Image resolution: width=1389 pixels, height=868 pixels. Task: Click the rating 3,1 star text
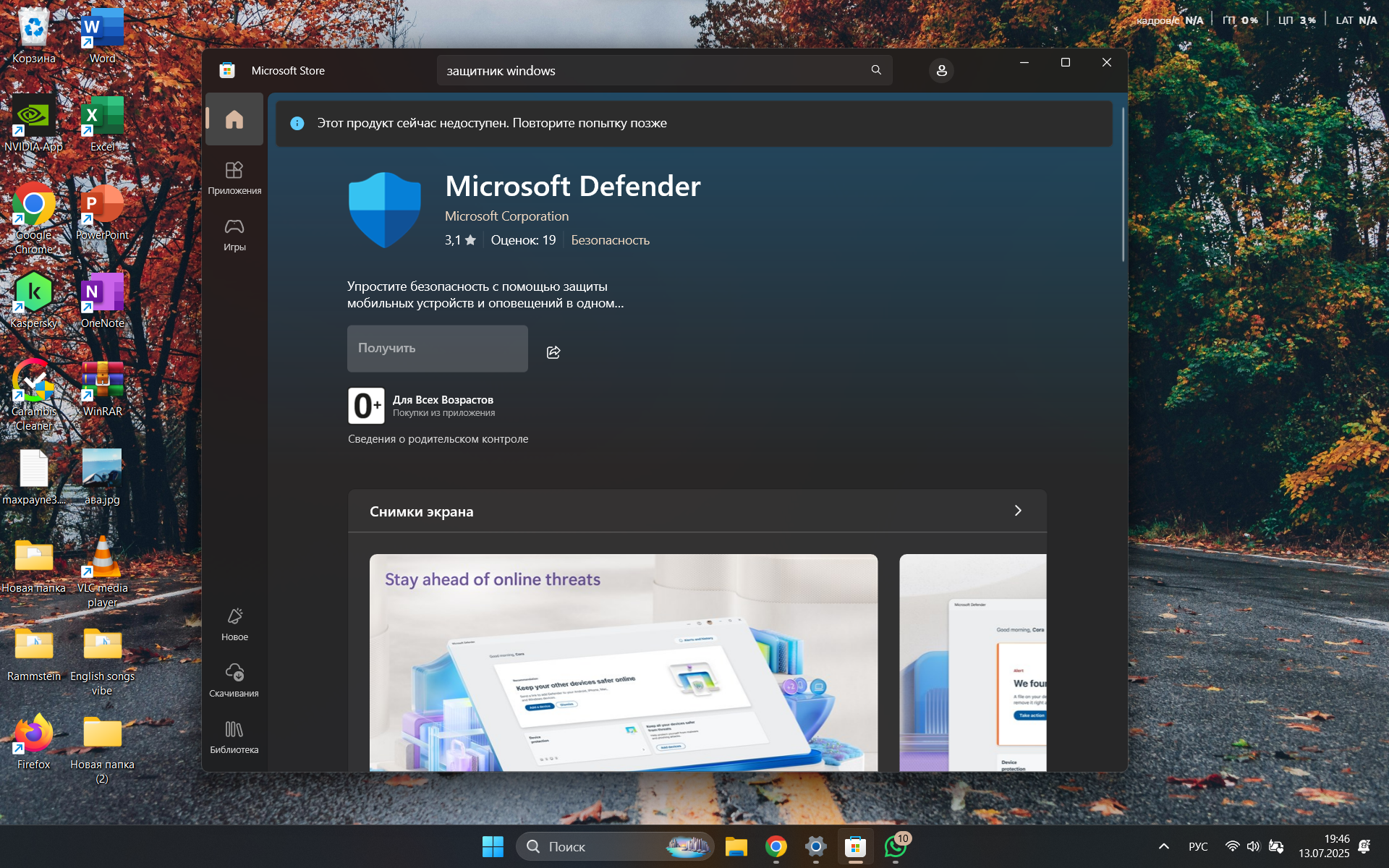[x=460, y=240]
